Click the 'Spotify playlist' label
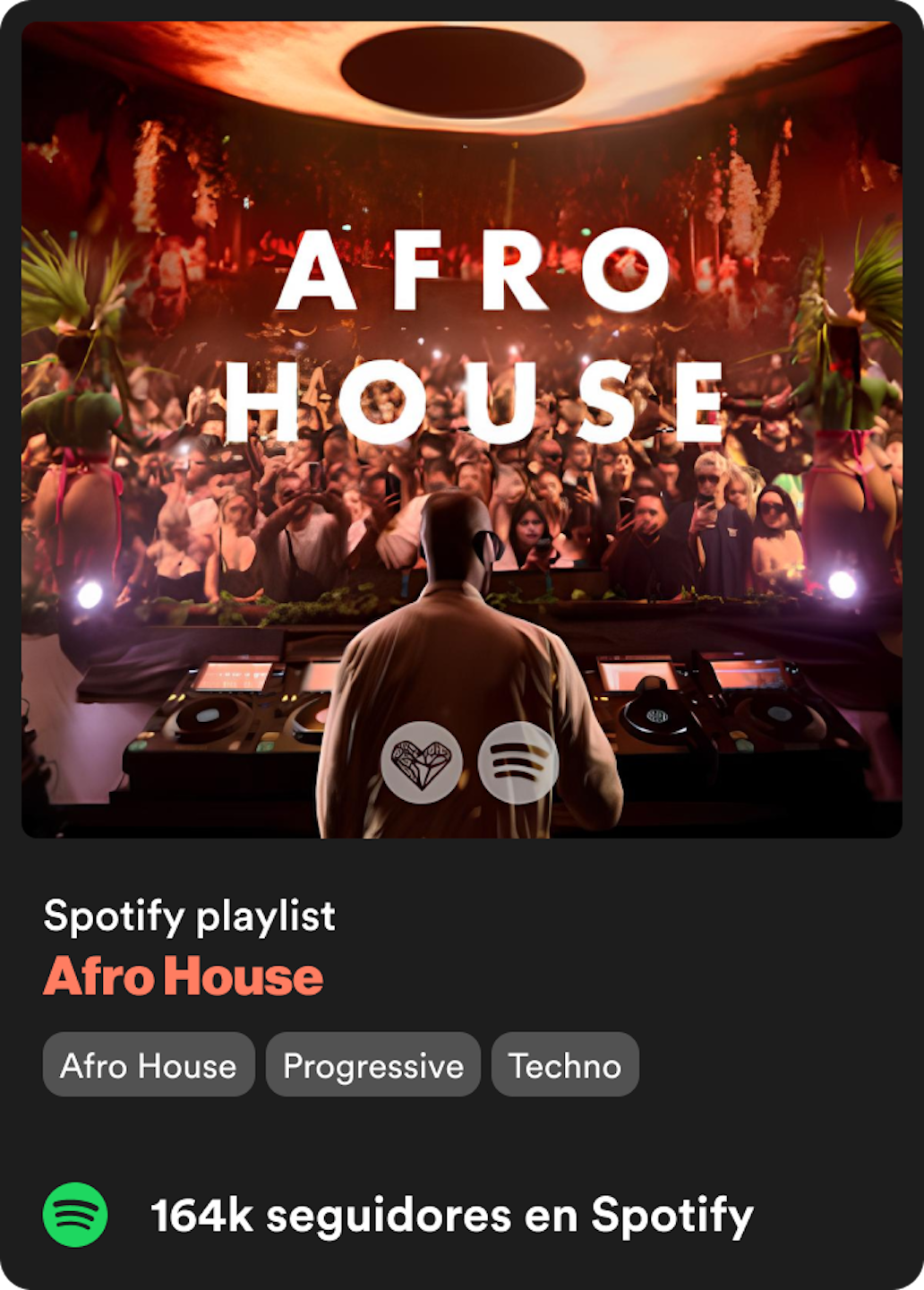 (x=190, y=916)
